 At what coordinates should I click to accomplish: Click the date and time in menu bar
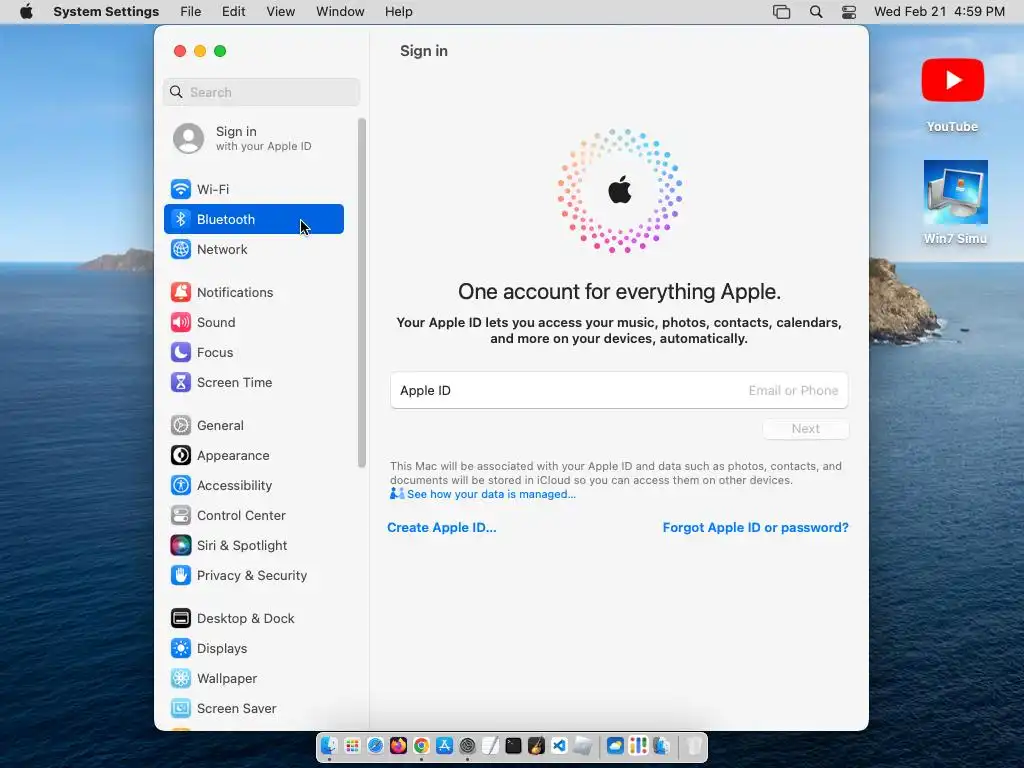click(x=939, y=12)
